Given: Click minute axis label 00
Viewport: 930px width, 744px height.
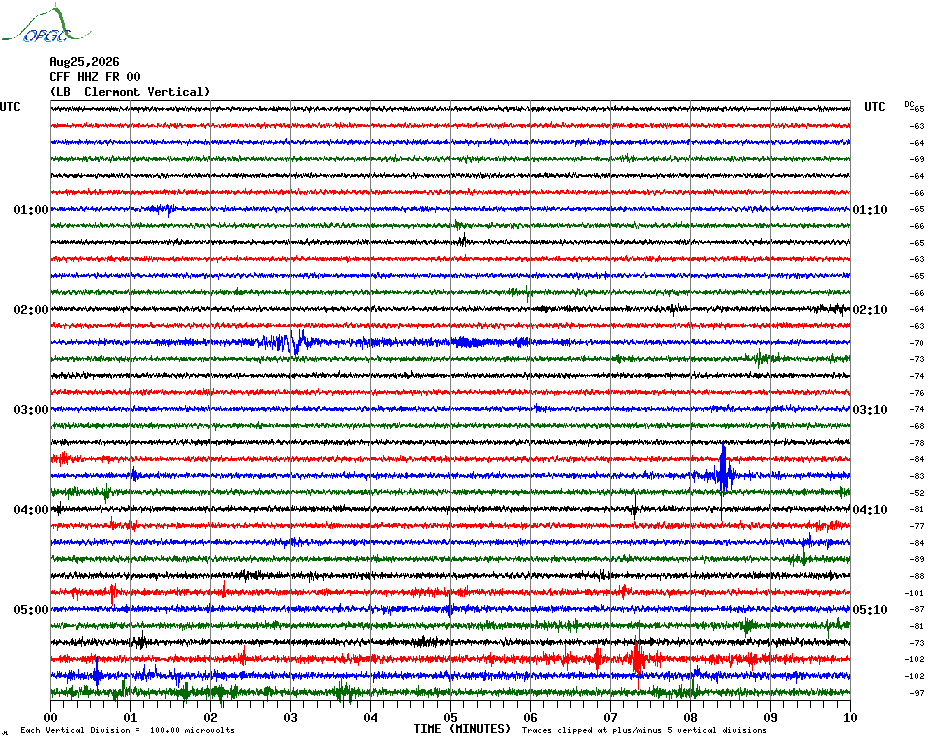Looking at the screenshot, I should pyautogui.click(x=50, y=717).
